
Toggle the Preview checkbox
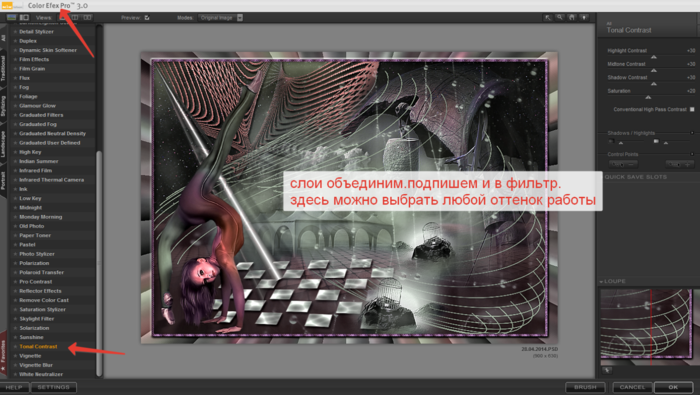147,18
